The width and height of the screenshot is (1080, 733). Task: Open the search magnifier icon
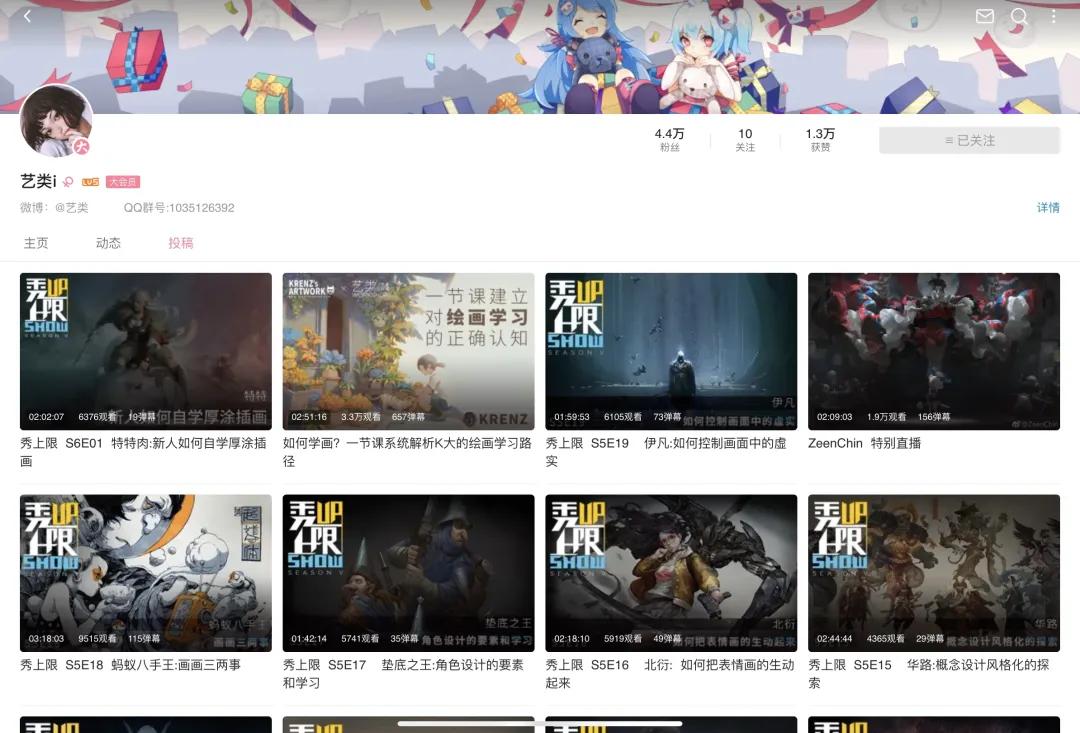pos(1019,16)
